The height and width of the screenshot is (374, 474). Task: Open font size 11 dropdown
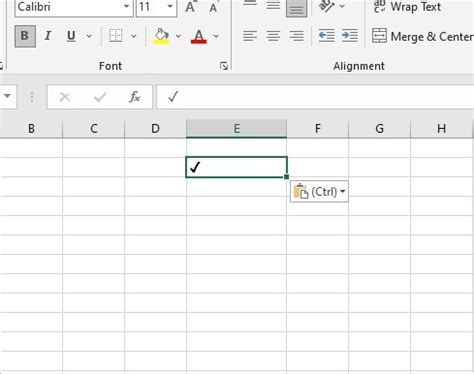pyautogui.click(x=170, y=6)
